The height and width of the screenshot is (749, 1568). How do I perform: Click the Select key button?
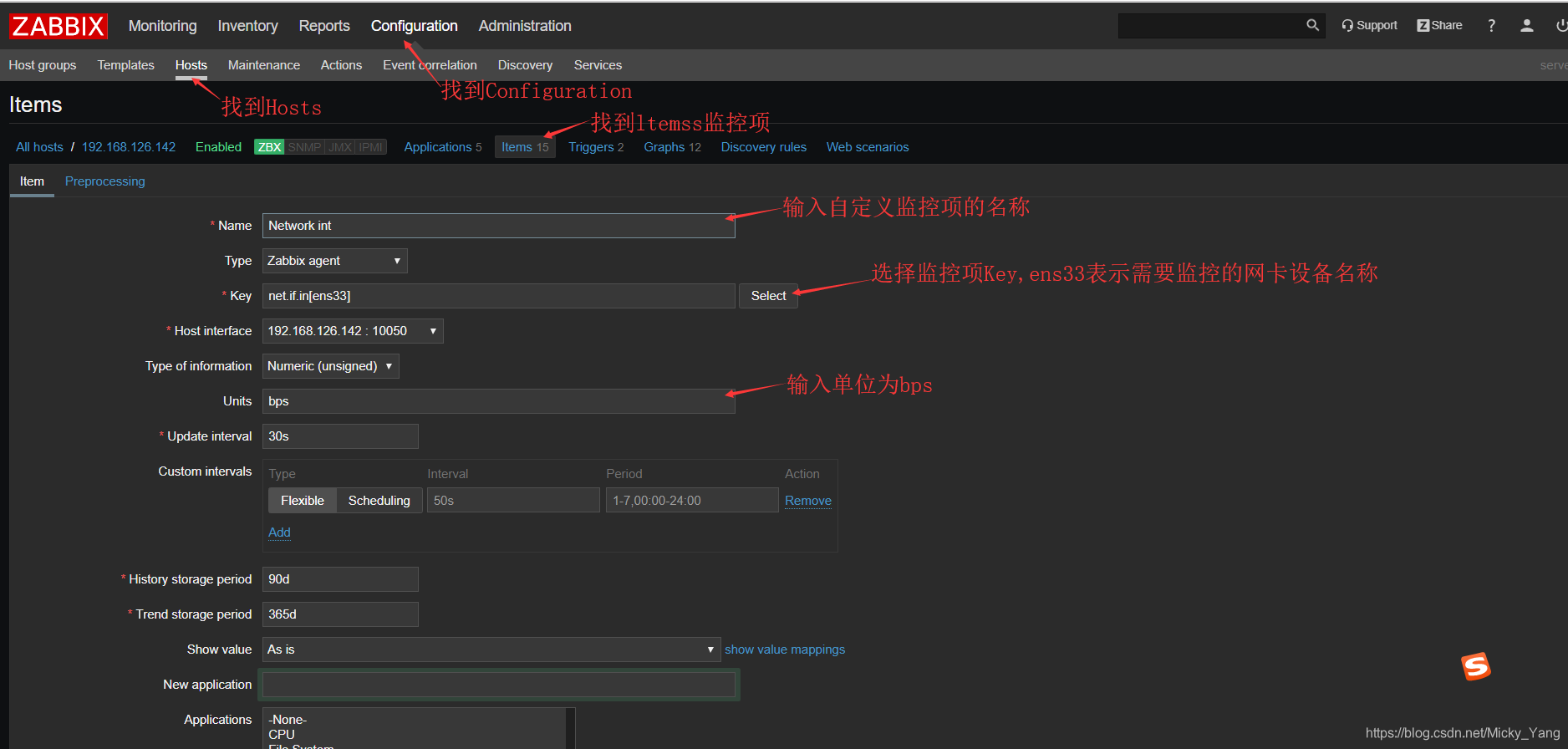point(768,296)
